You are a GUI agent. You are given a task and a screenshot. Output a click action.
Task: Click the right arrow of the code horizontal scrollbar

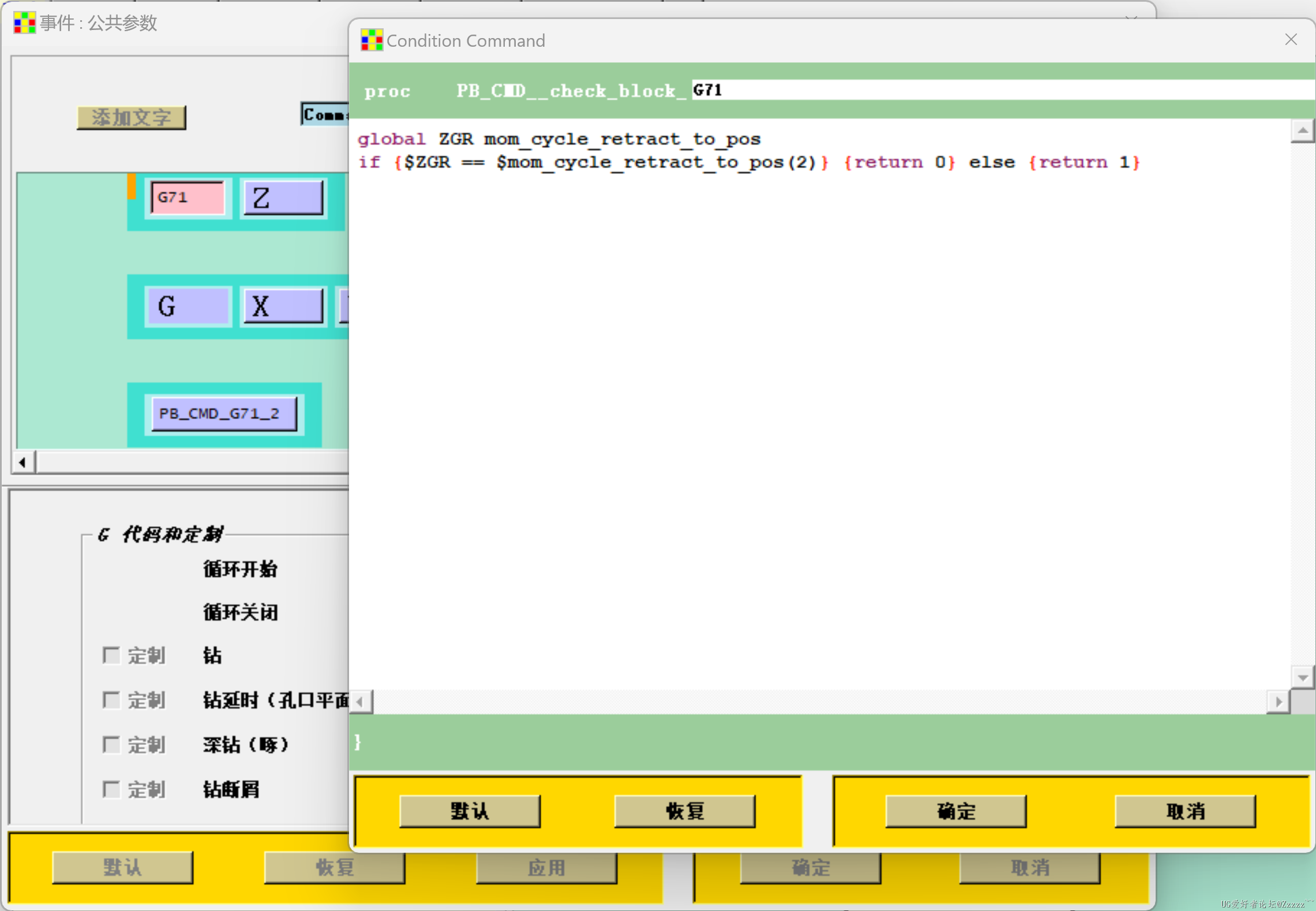[x=1278, y=702]
